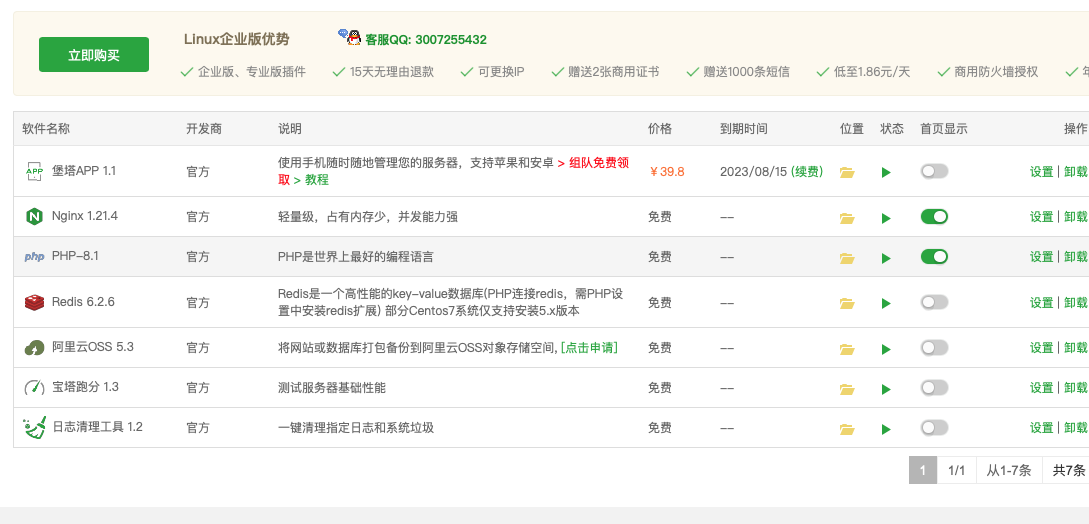Viewport: 1089px width, 524px height.
Task: Open folder location for 宝塔跑分 1.3
Action: pyautogui.click(x=847, y=389)
